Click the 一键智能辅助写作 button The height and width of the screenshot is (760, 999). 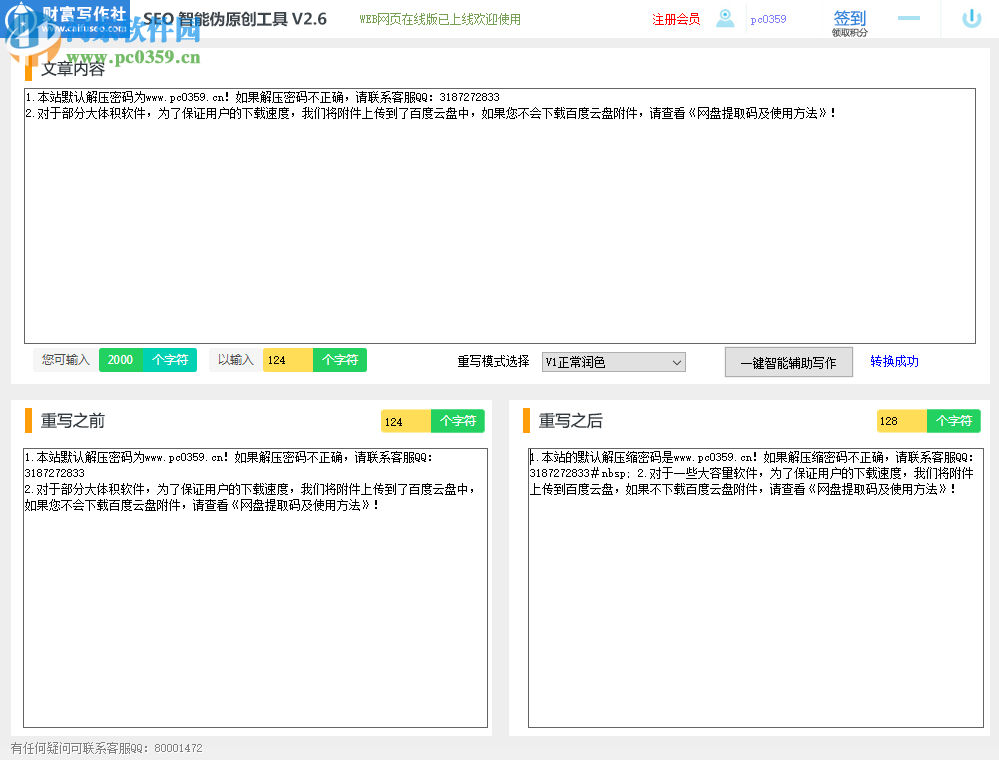coord(788,362)
